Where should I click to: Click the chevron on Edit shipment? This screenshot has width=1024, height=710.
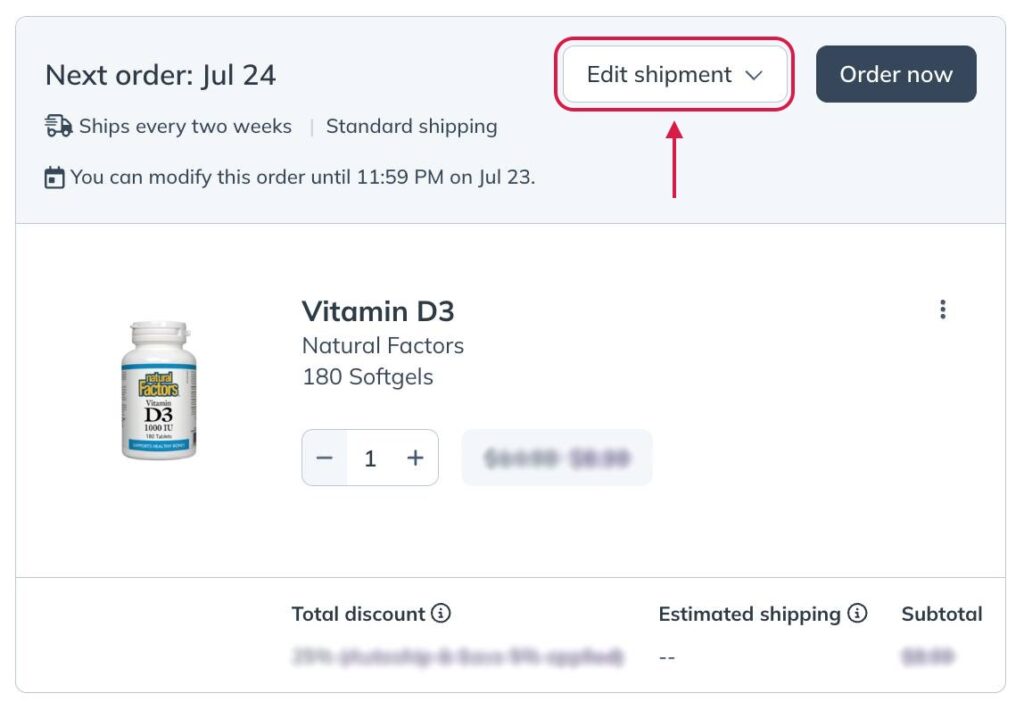756,74
